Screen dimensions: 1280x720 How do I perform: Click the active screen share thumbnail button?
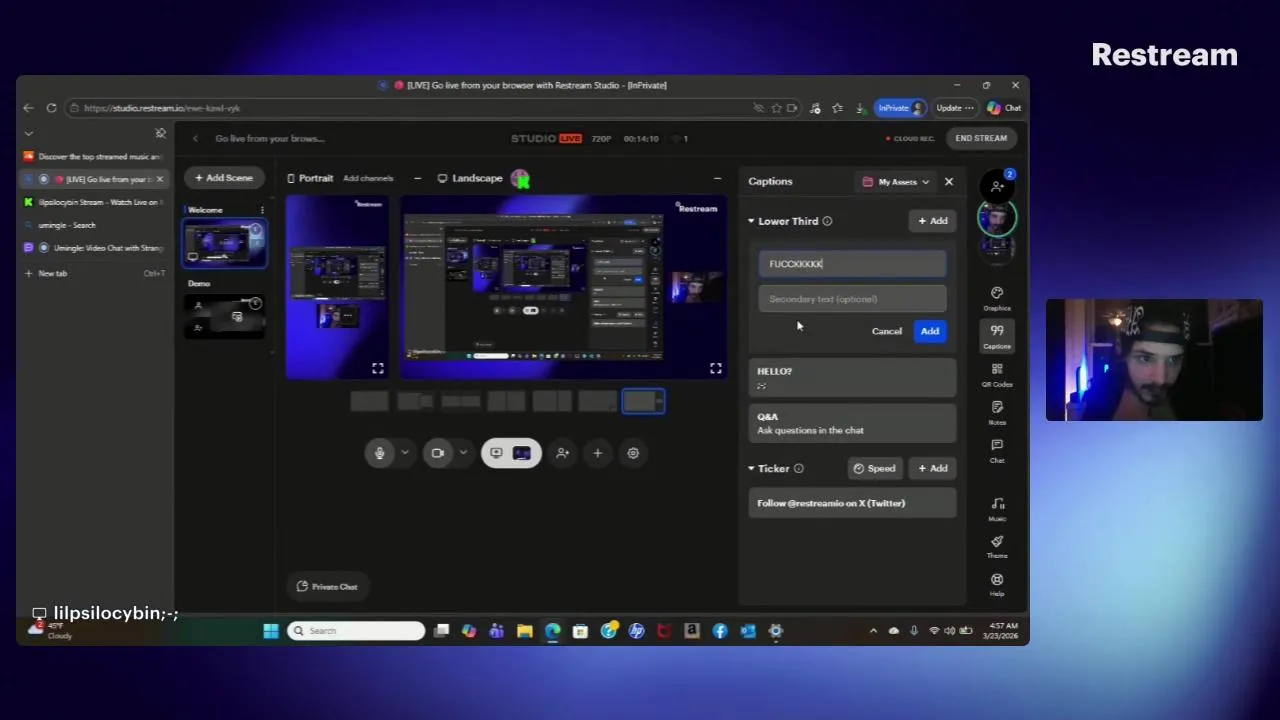pos(522,453)
